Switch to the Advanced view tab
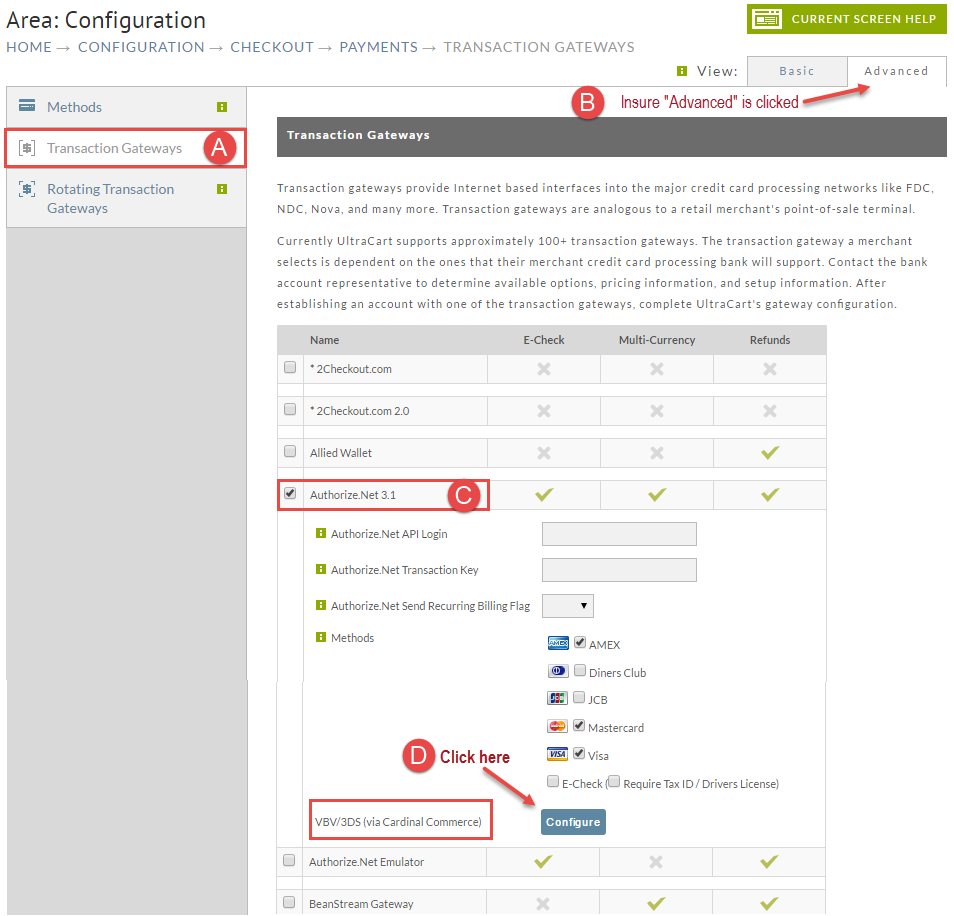This screenshot has height=916, width=954. click(896, 71)
